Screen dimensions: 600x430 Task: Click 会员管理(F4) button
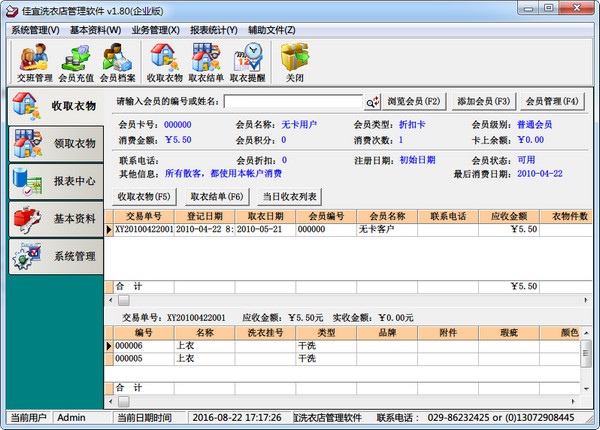point(552,101)
